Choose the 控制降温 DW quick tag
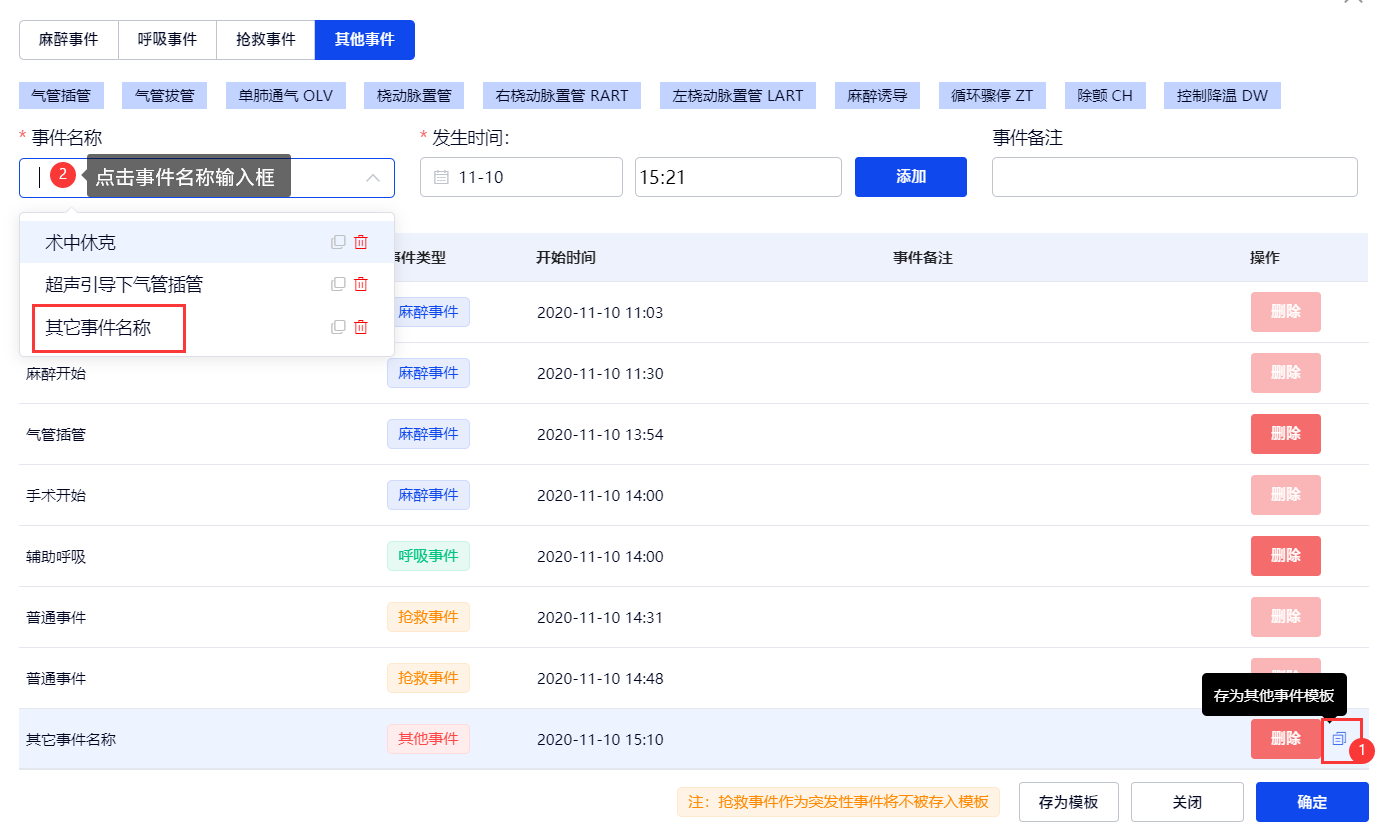Screen dimensions: 1385x837 click(x=1222, y=96)
